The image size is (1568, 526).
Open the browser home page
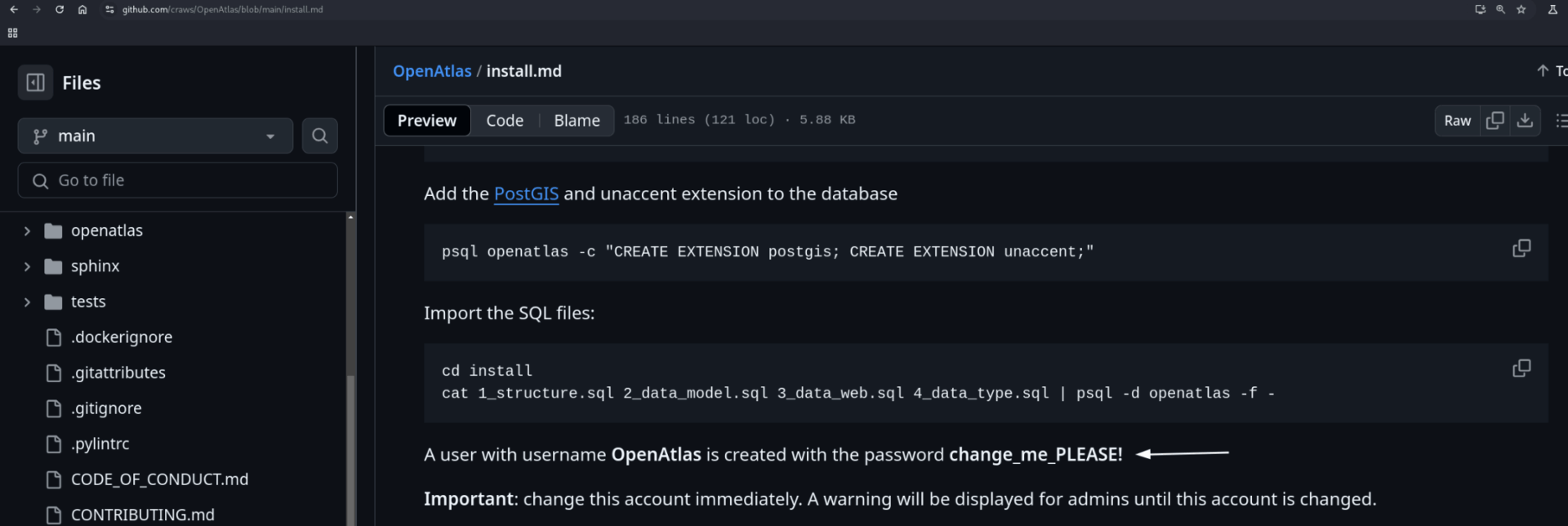click(82, 10)
